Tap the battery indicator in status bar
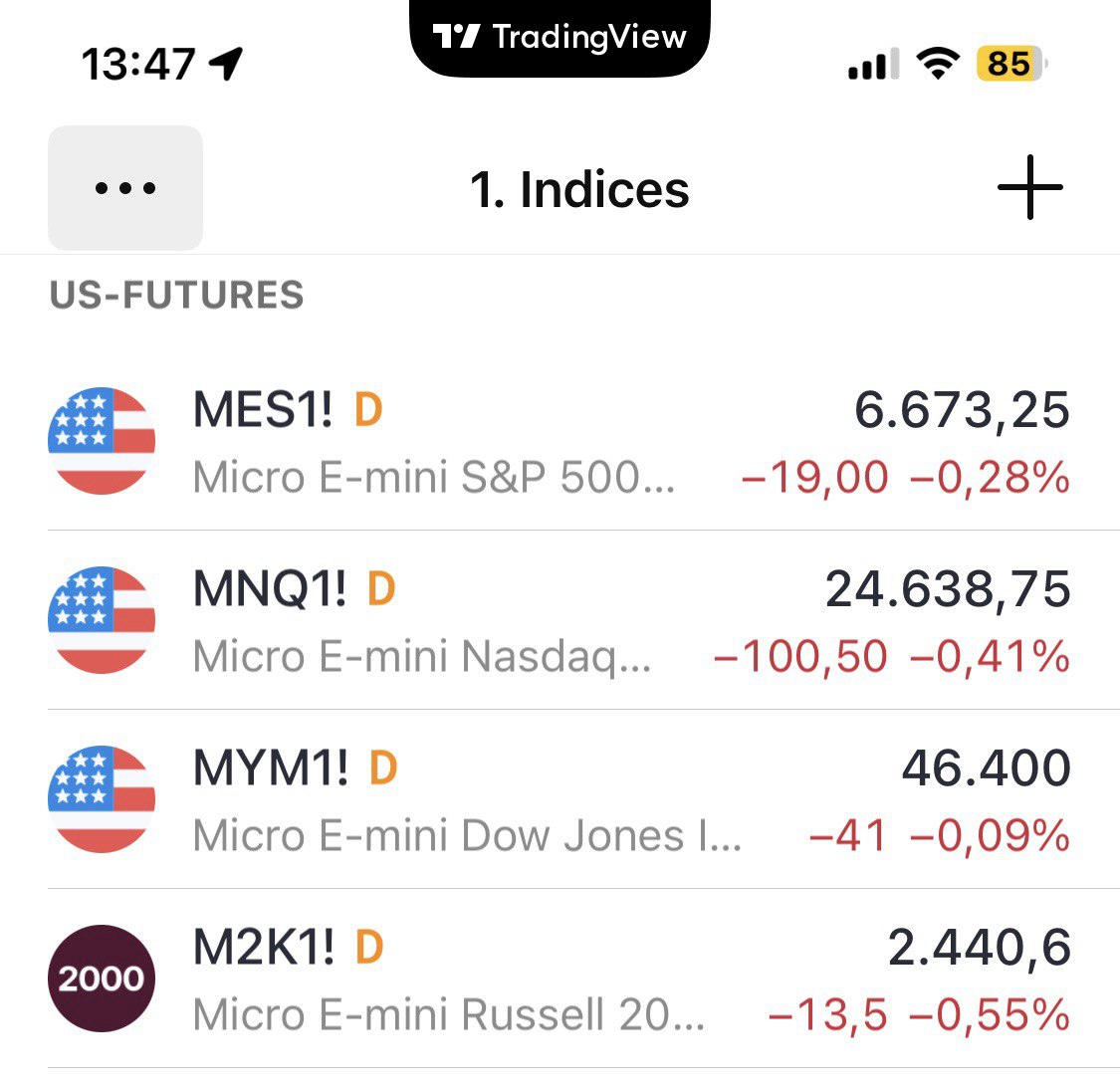 click(x=1009, y=64)
